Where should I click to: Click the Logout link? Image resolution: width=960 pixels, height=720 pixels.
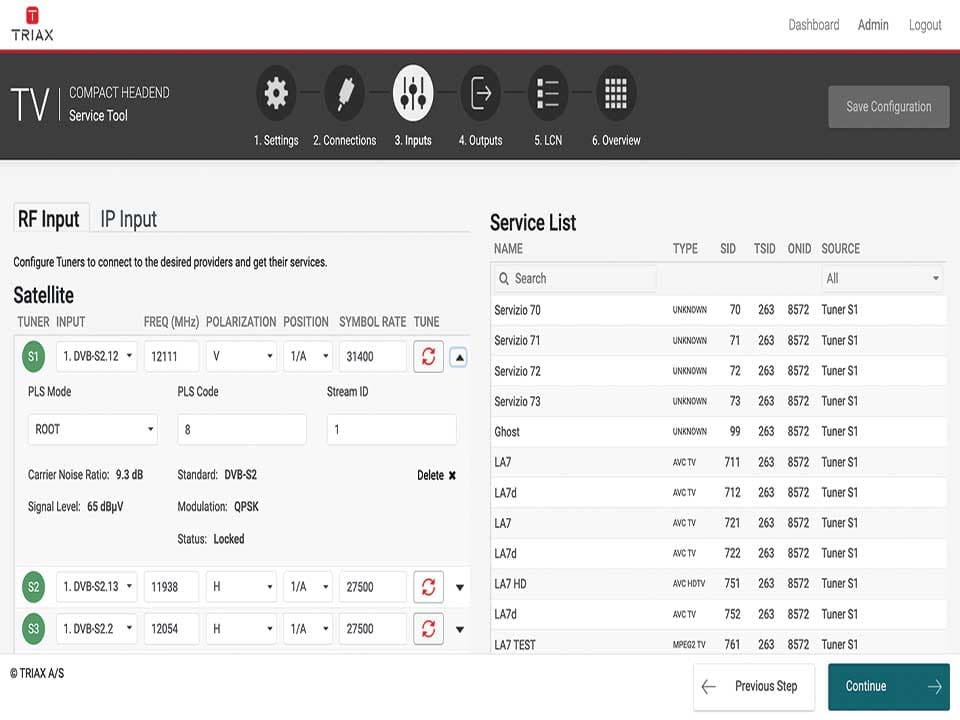[x=924, y=25]
